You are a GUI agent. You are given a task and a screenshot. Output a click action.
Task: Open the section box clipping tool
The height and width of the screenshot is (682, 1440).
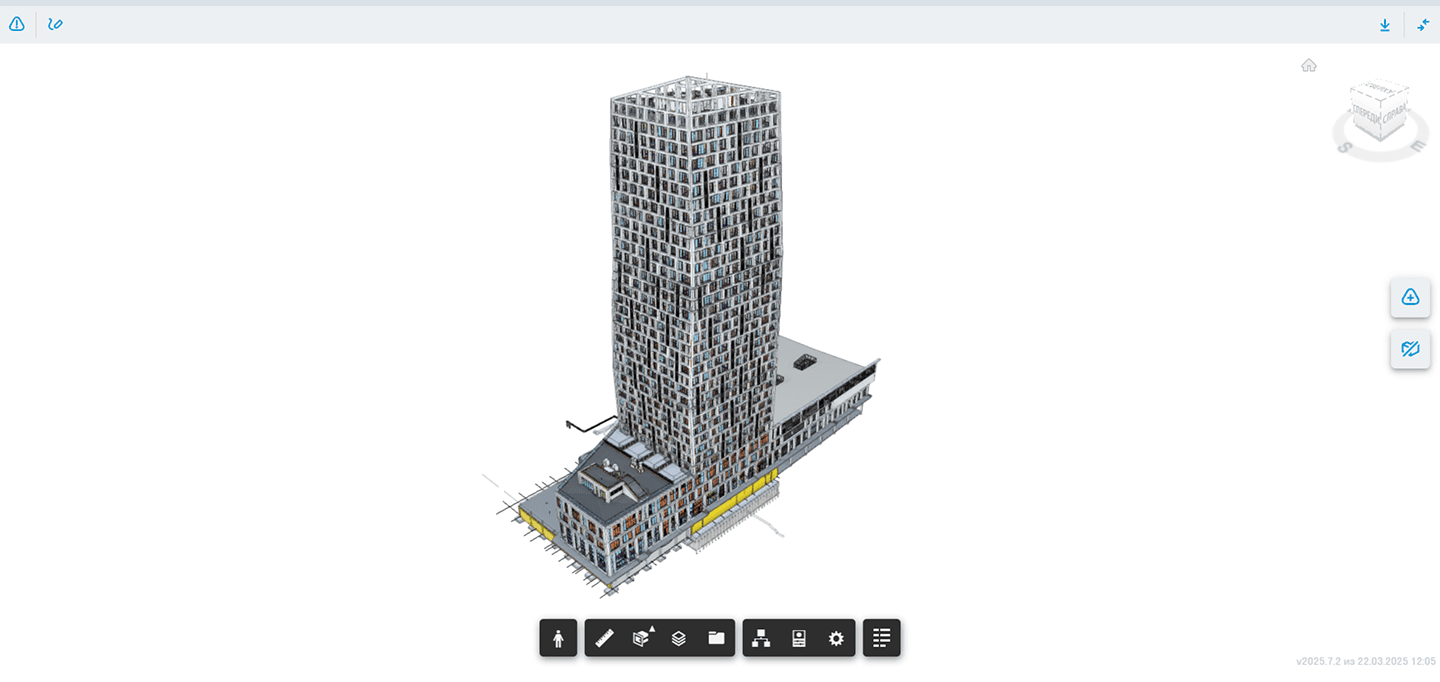(x=640, y=637)
